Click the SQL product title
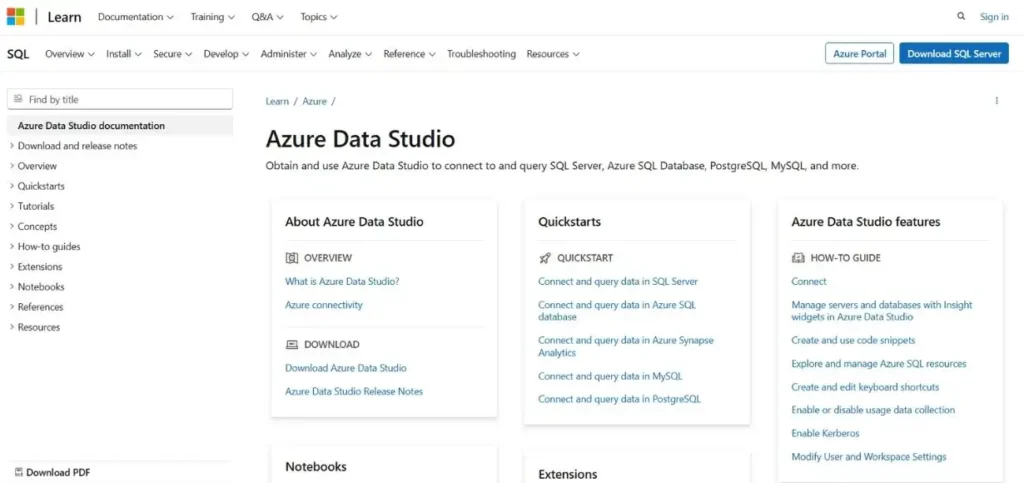The width and height of the screenshot is (1024, 483). [x=18, y=54]
